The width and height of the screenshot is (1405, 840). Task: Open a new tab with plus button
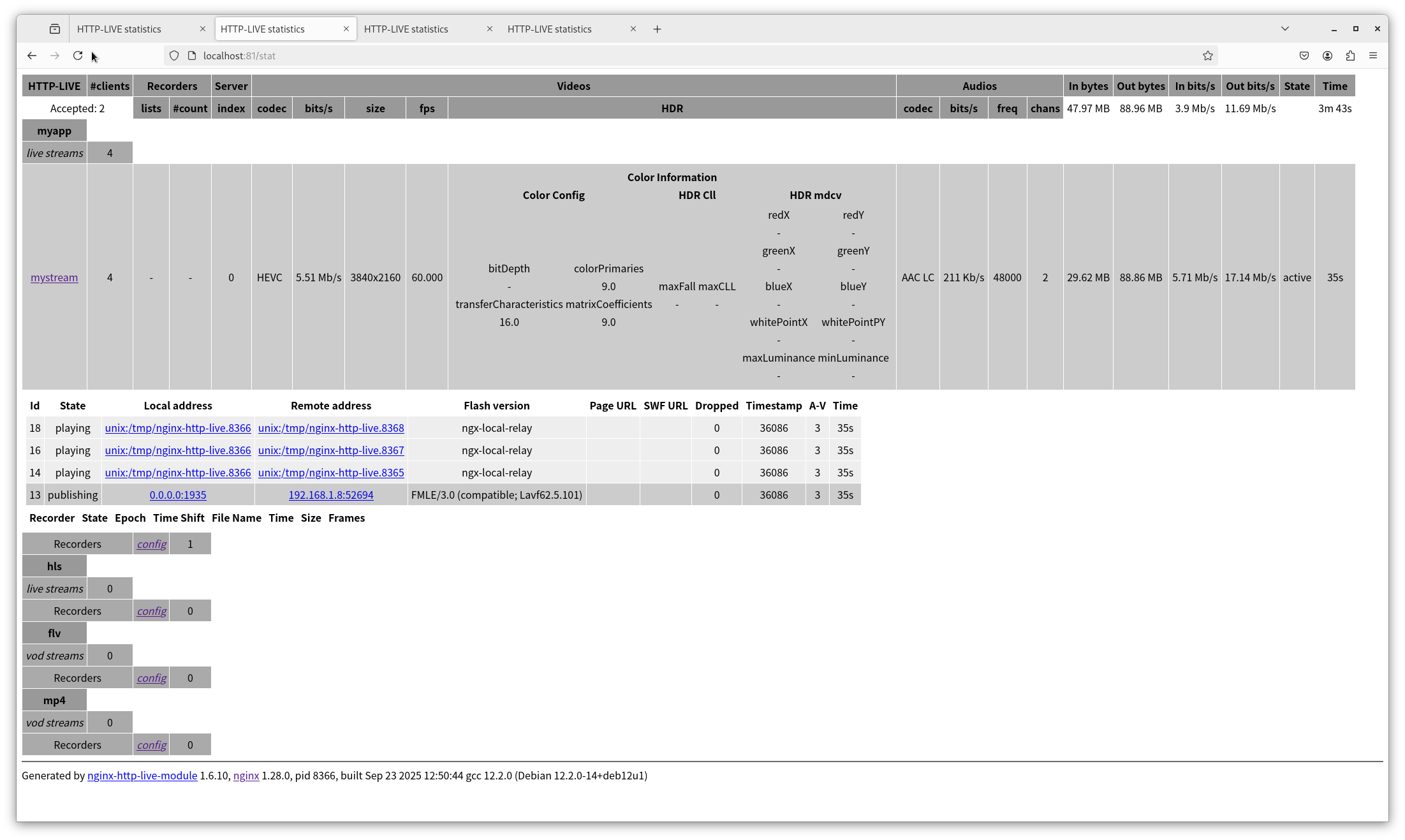click(x=657, y=29)
